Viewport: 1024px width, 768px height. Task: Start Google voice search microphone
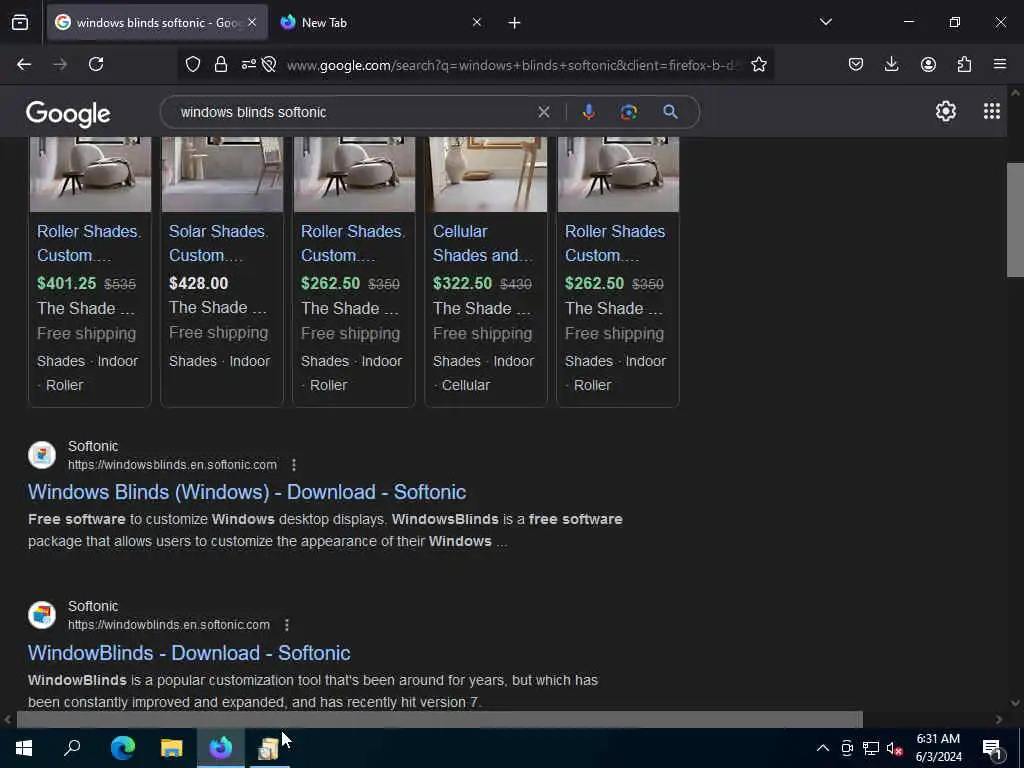588,112
